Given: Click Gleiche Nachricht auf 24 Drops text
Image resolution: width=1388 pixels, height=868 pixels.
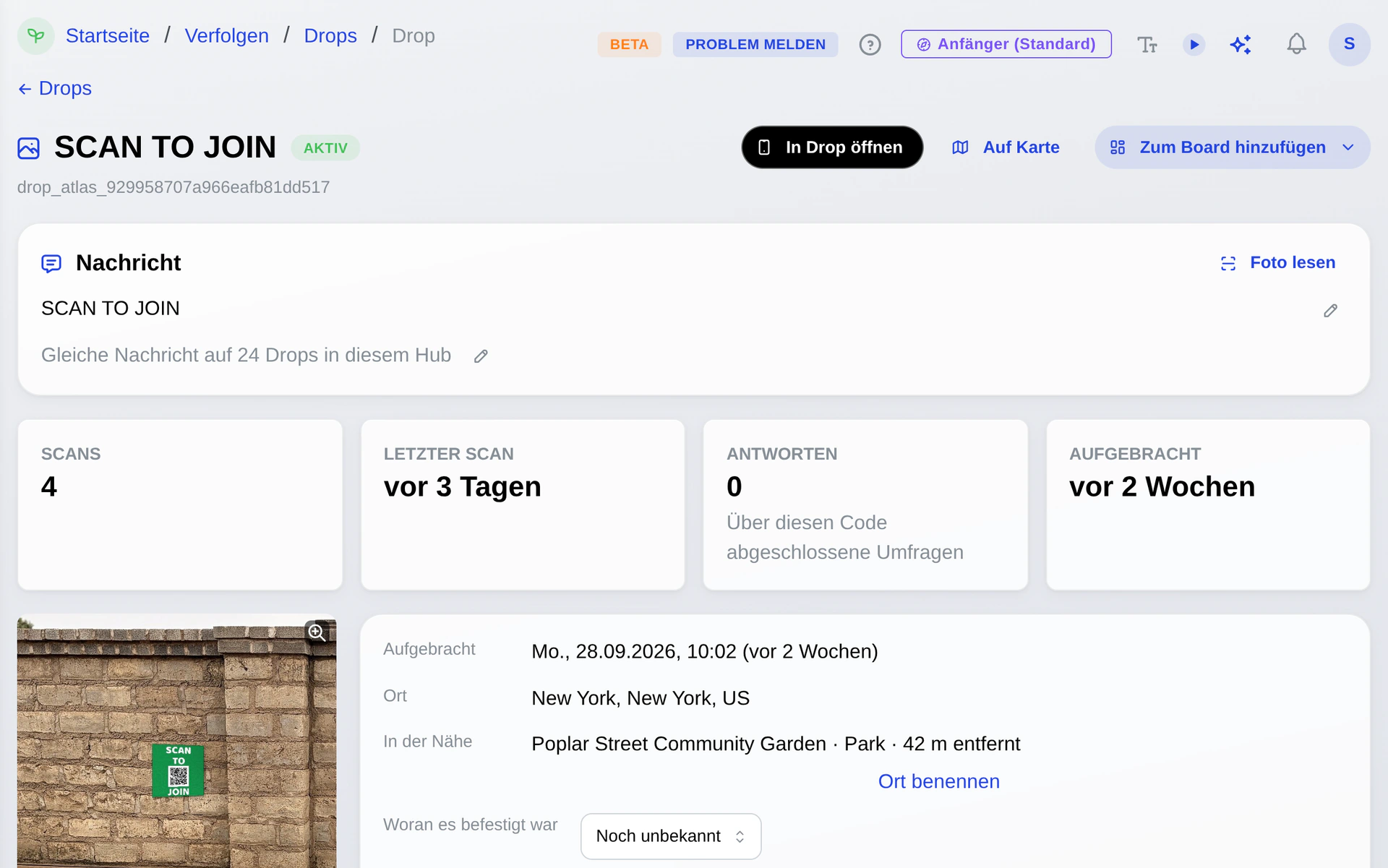Looking at the screenshot, I should 246,356.
